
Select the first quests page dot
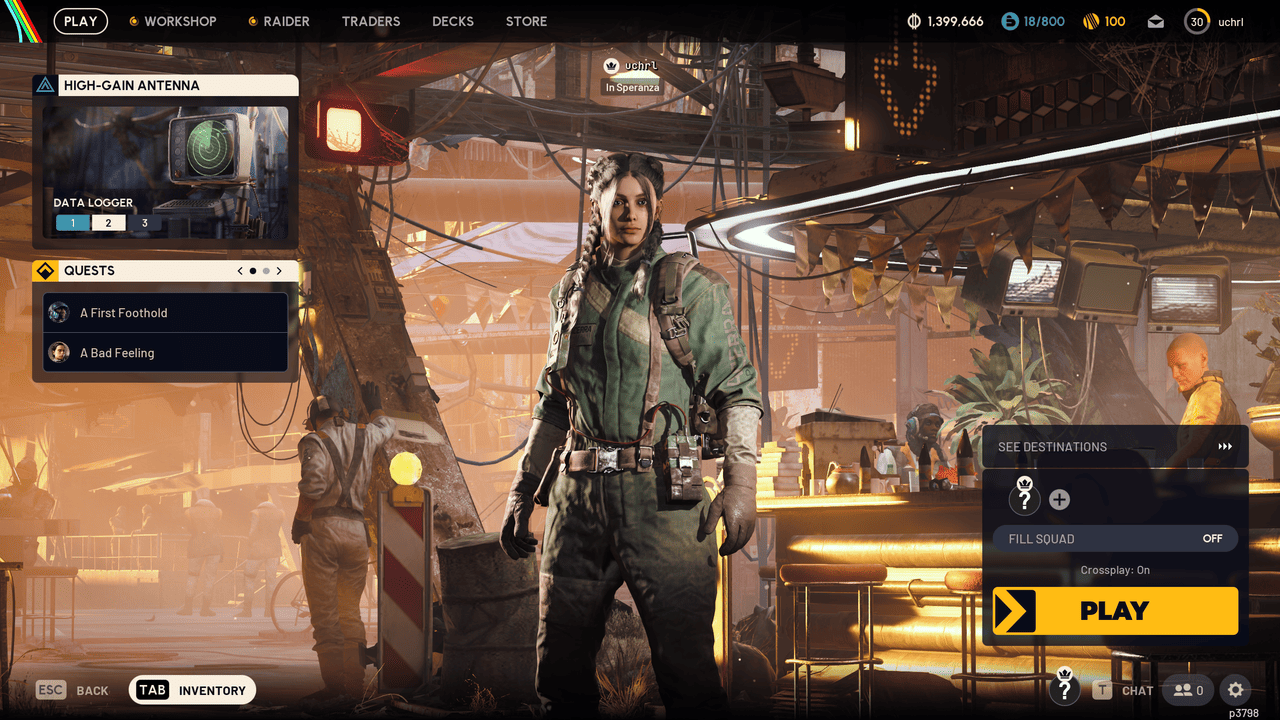[x=253, y=271]
